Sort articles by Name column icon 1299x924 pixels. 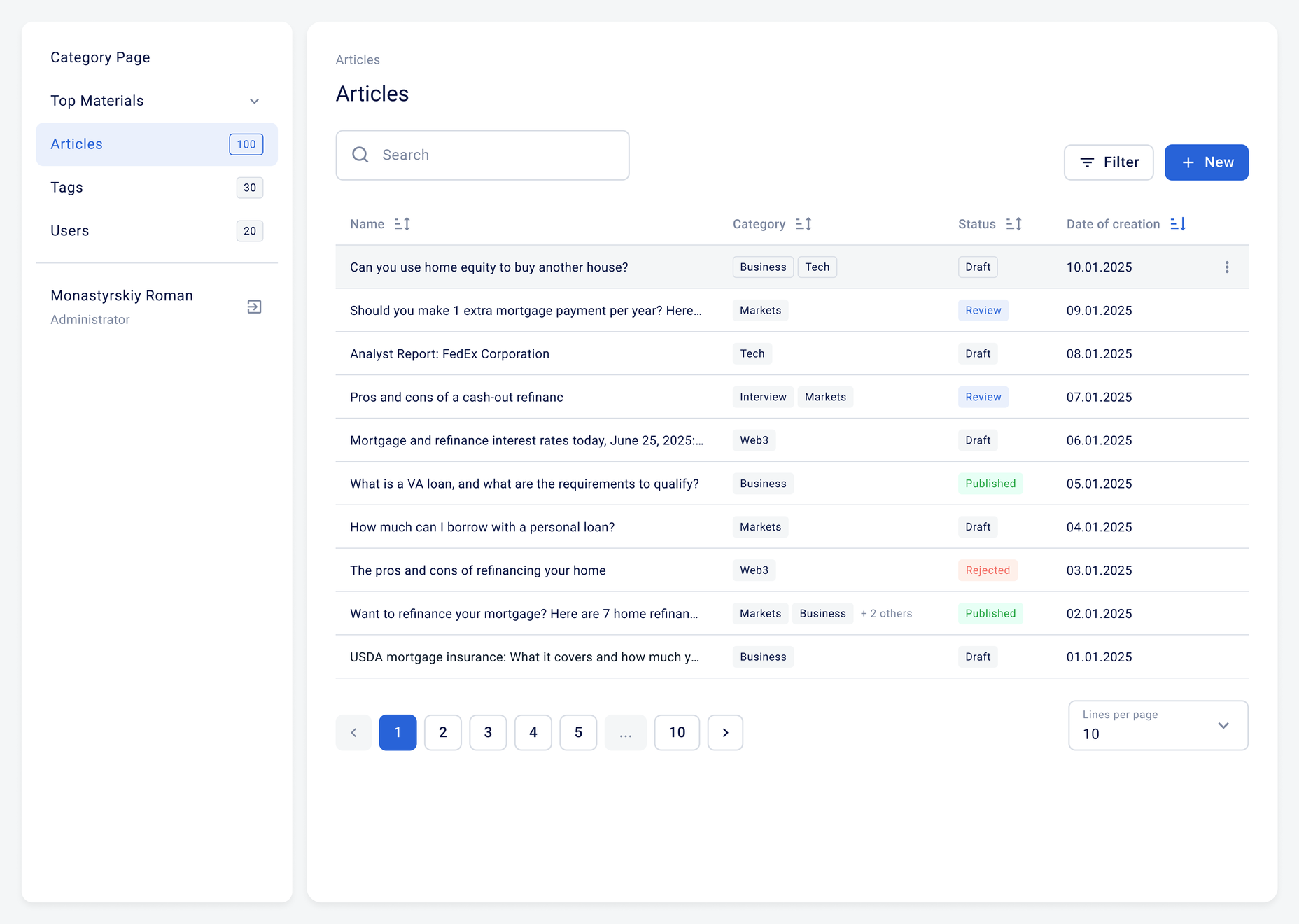[402, 224]
